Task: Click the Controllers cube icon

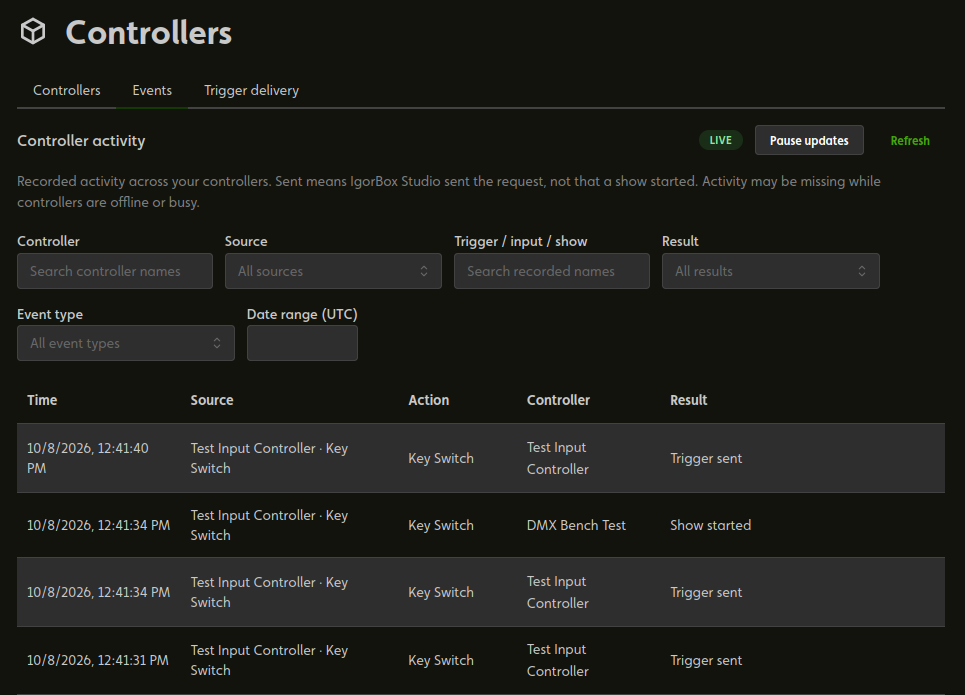Action: tap(33, 31)
